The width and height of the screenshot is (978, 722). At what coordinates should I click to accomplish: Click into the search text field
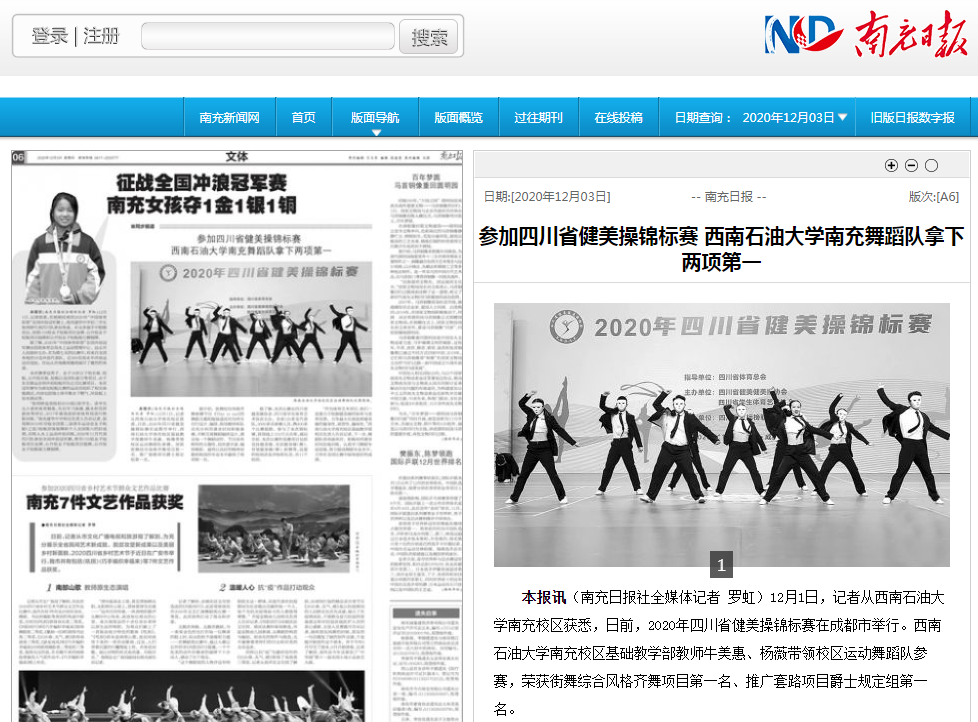coord(268,37)
